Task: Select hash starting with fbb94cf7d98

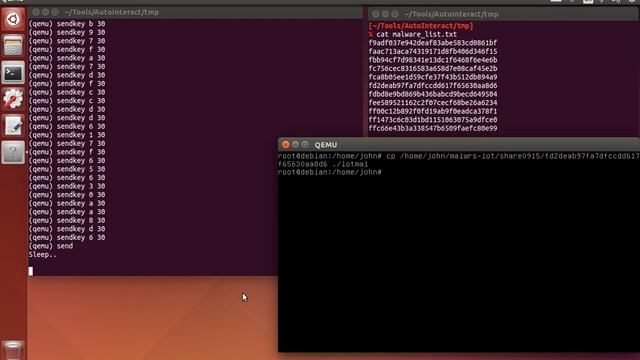Action: (x=433, y=60)
